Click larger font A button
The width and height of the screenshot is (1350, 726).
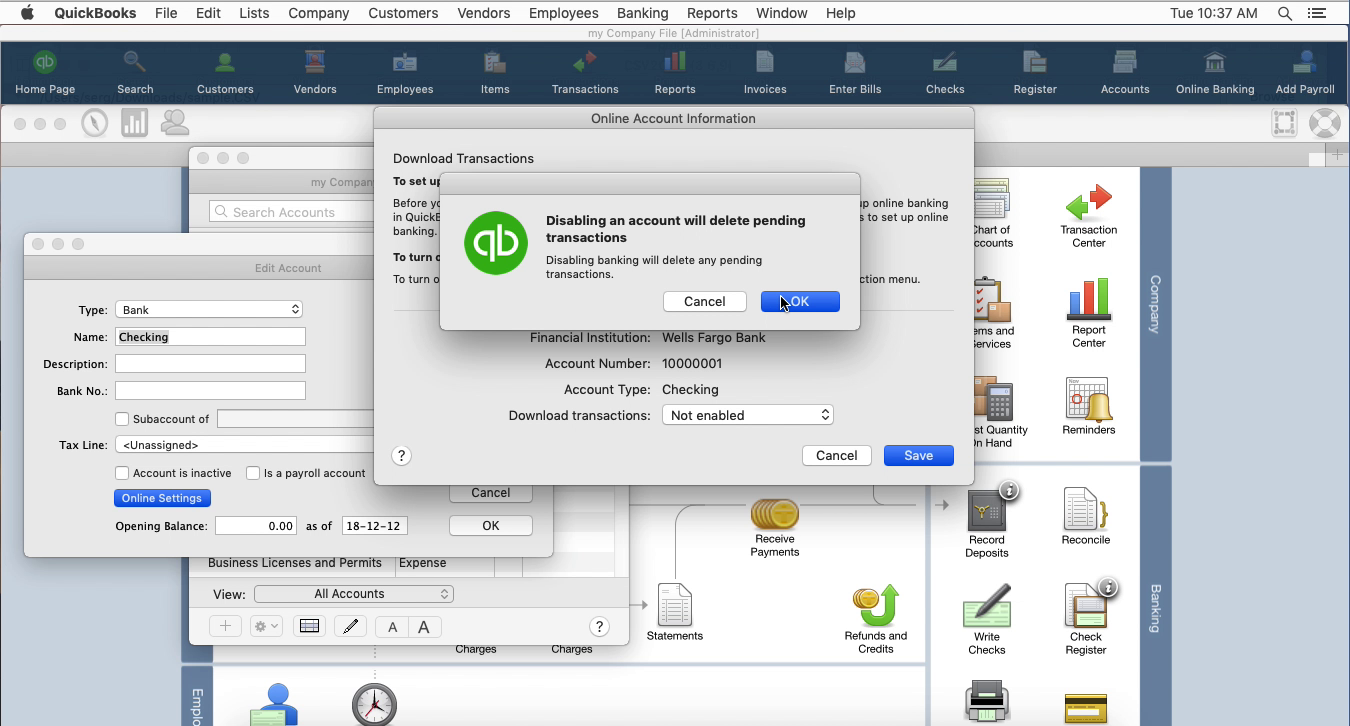(x=424, y=627)
